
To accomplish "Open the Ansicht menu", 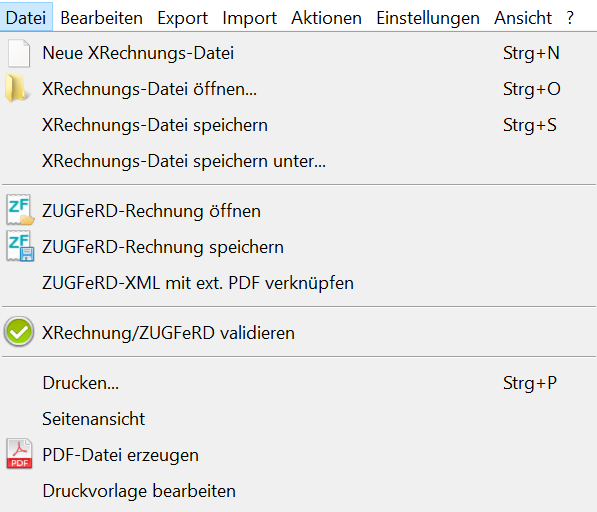I will pyautogui.click(x=523, y=18).
